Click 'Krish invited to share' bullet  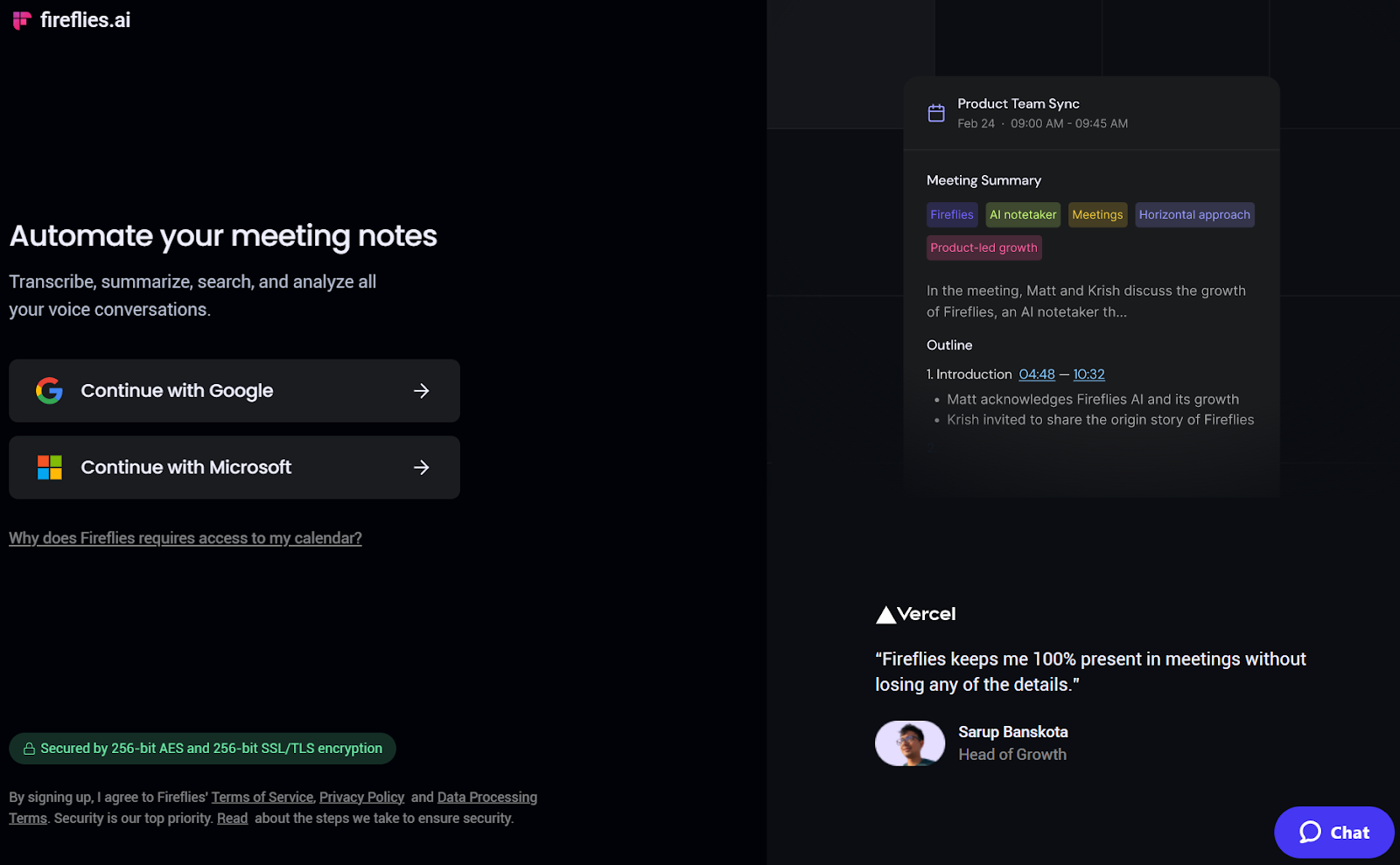[x=1101, y=420]
